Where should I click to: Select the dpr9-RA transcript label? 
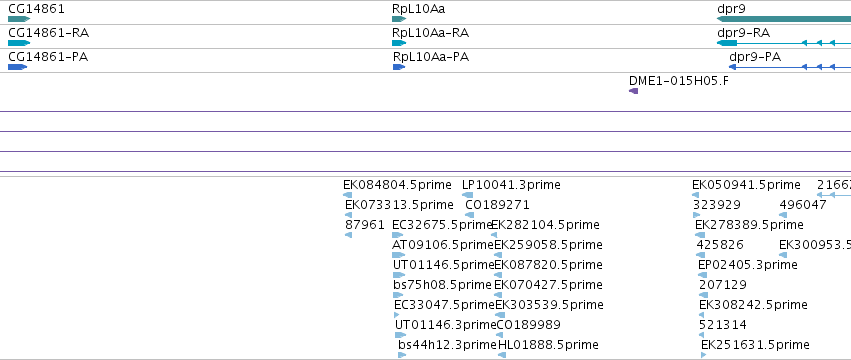coord(744,33)
